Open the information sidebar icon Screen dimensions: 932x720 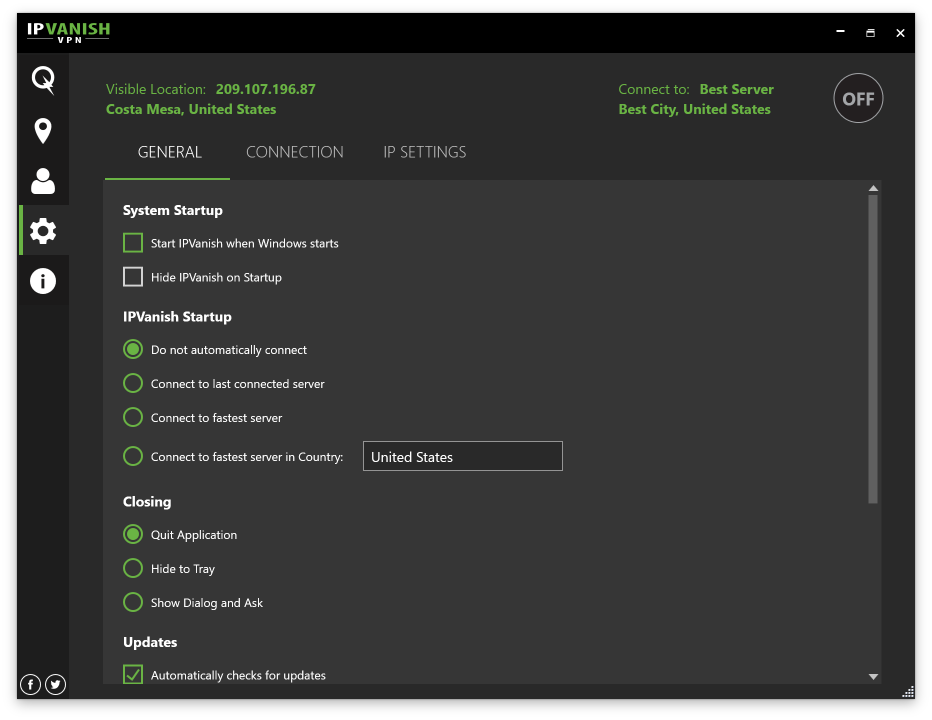pos(43,281)
